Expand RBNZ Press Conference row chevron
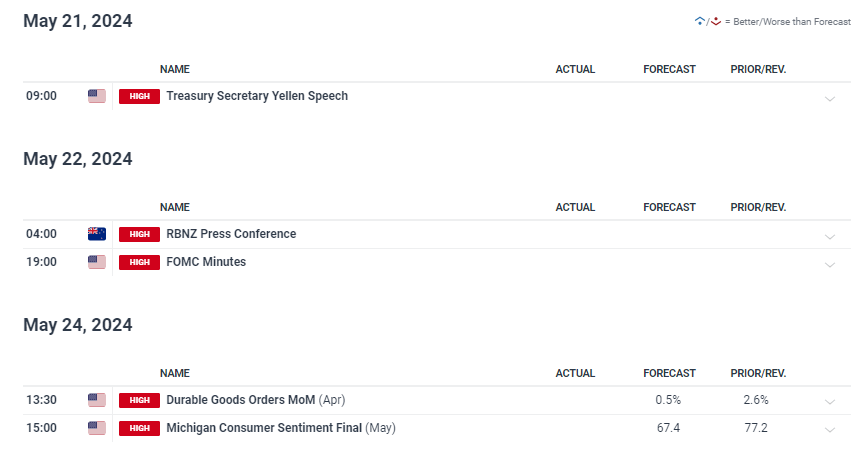866x460 pixels. pos(830,237)
